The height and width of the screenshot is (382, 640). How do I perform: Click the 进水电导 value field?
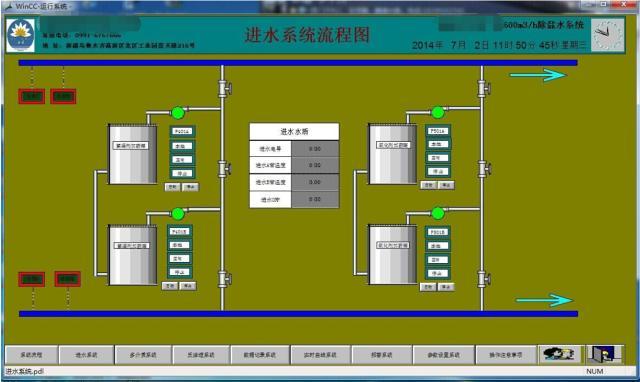click(x=315, y=149)
